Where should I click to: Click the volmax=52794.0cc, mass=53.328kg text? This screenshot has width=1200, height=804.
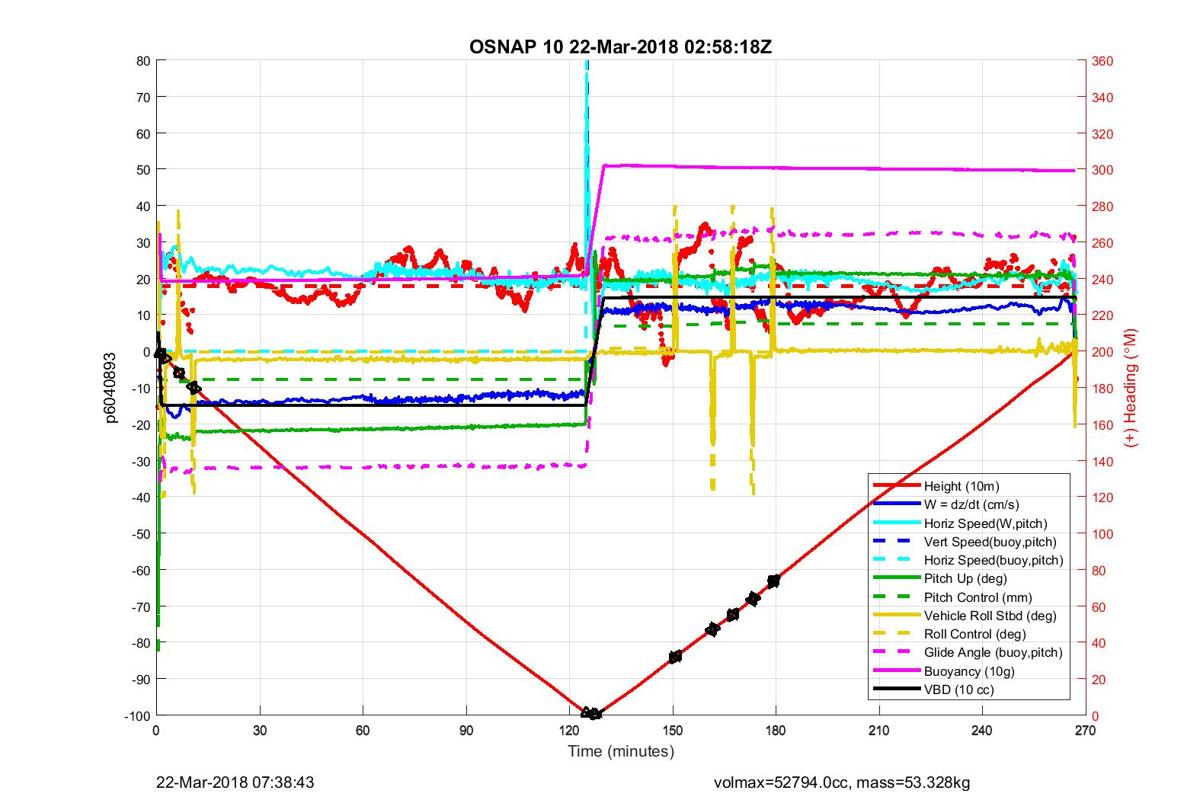click(x=842, y=782)
